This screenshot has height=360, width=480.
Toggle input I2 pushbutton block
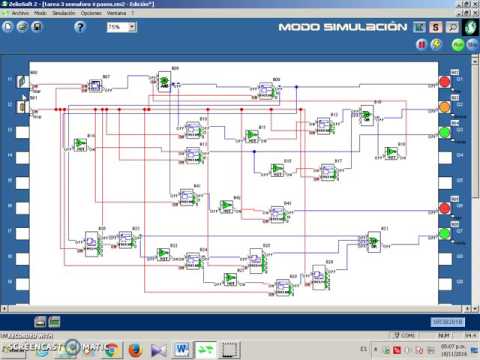[x=23, y=107]
